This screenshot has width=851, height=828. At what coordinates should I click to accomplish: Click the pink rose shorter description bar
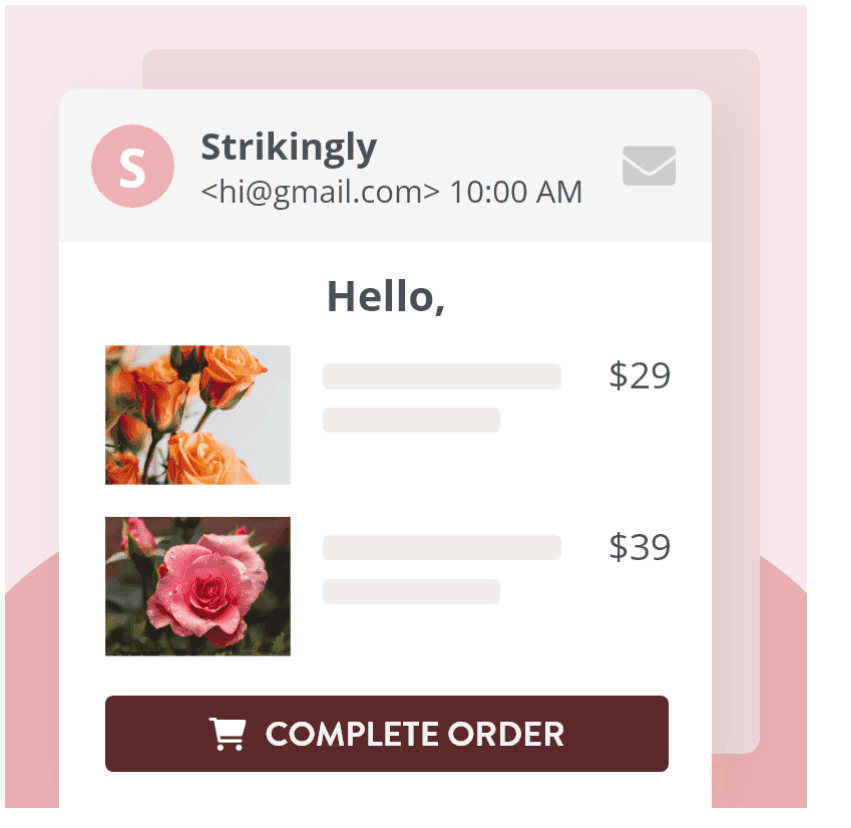click(411, 592)
